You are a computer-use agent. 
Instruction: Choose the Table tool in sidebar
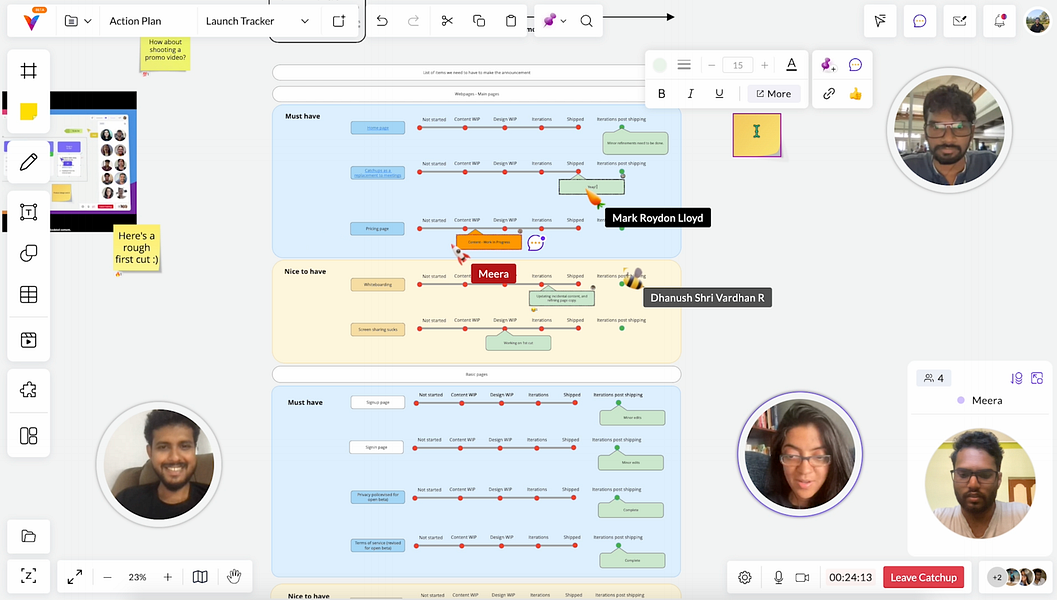click(x=29, y=295)
